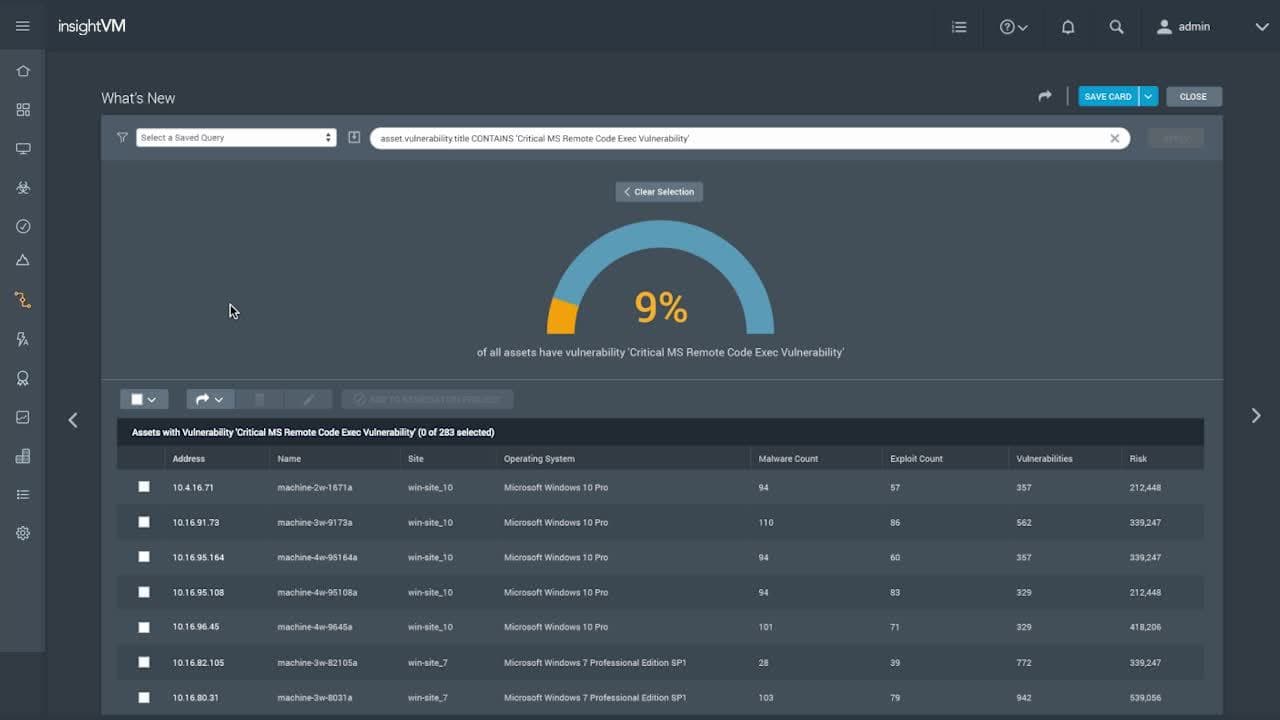Go to the next card arrow

1256,416
